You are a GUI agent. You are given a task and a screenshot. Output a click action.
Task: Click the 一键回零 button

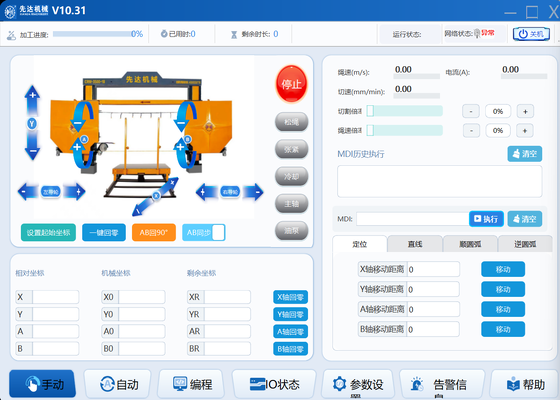point(104,232)
